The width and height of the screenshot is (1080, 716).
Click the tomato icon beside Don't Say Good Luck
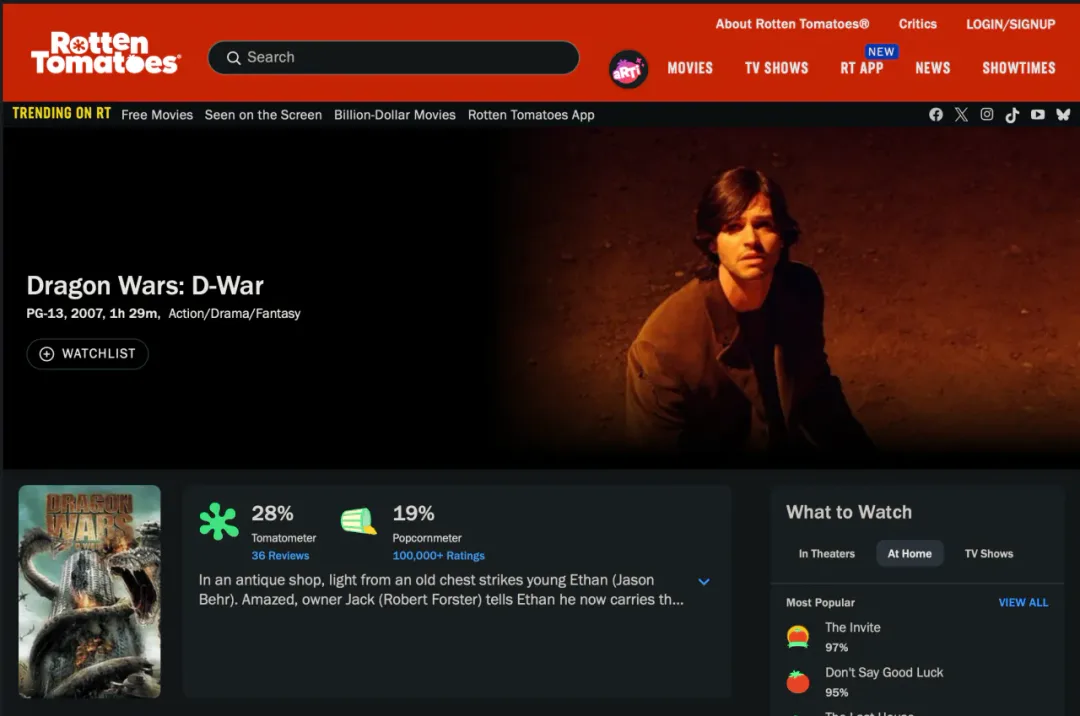coord(798,682)
